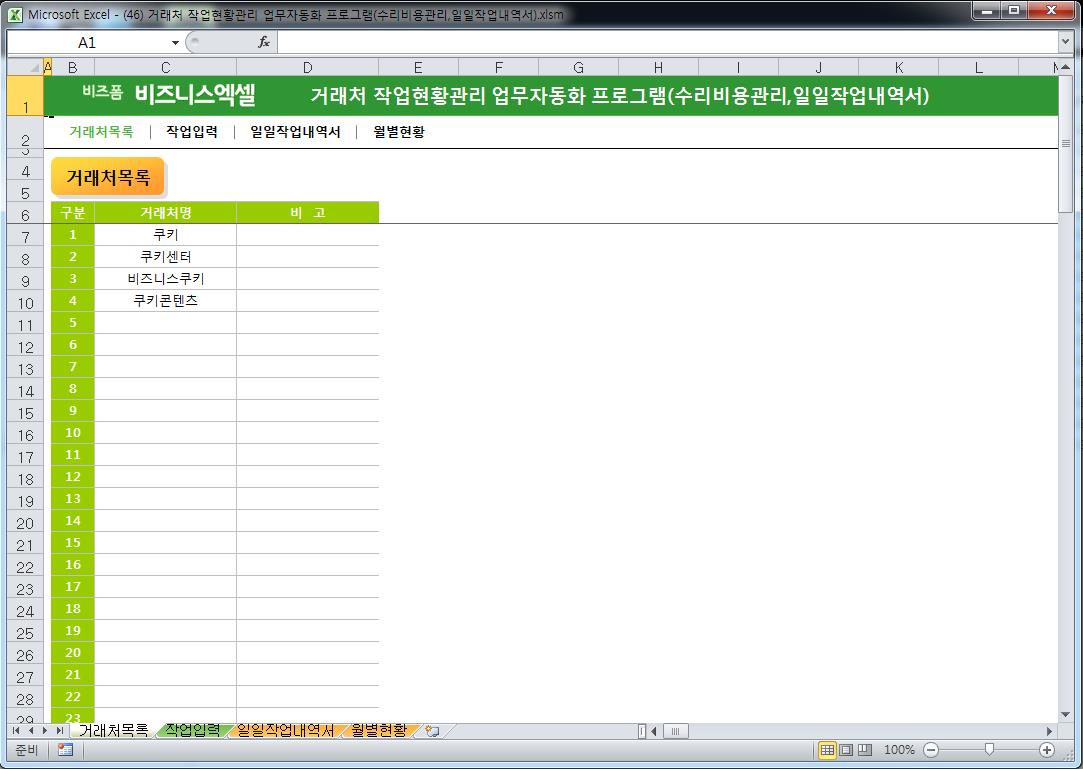Image resolution: width=1083 pixels, height=769 pixels.
Task: Click the zoom in plus button
Action: [1046, 750]
